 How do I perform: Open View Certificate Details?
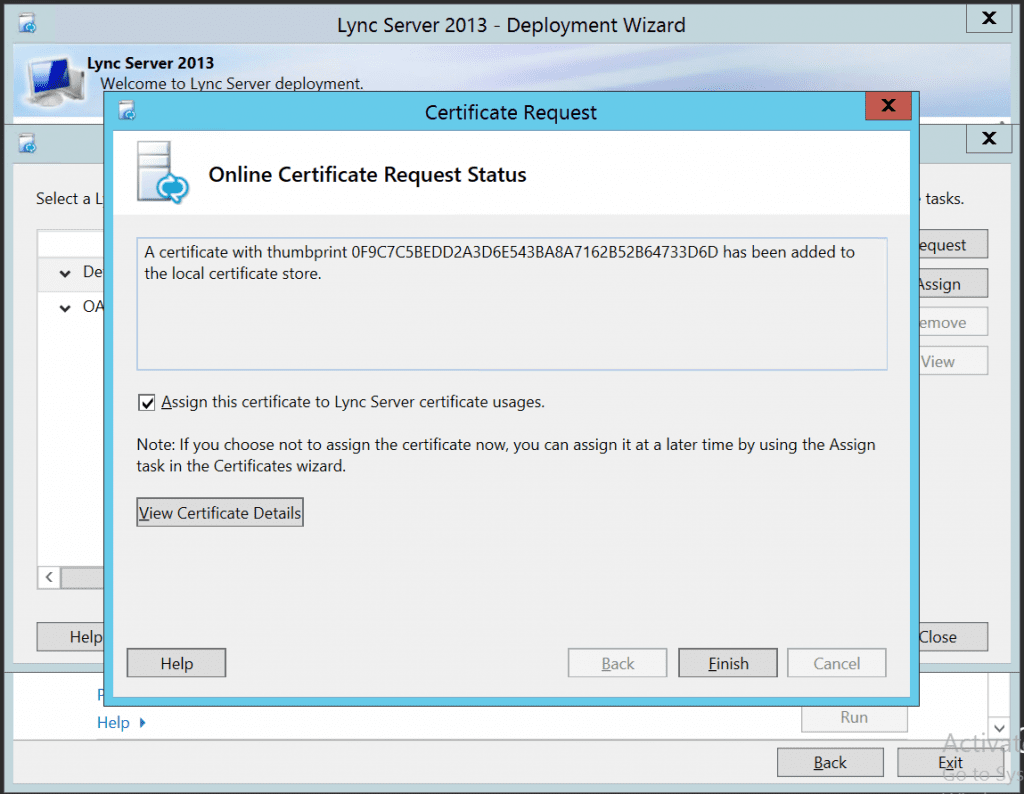tap(219, 512)
